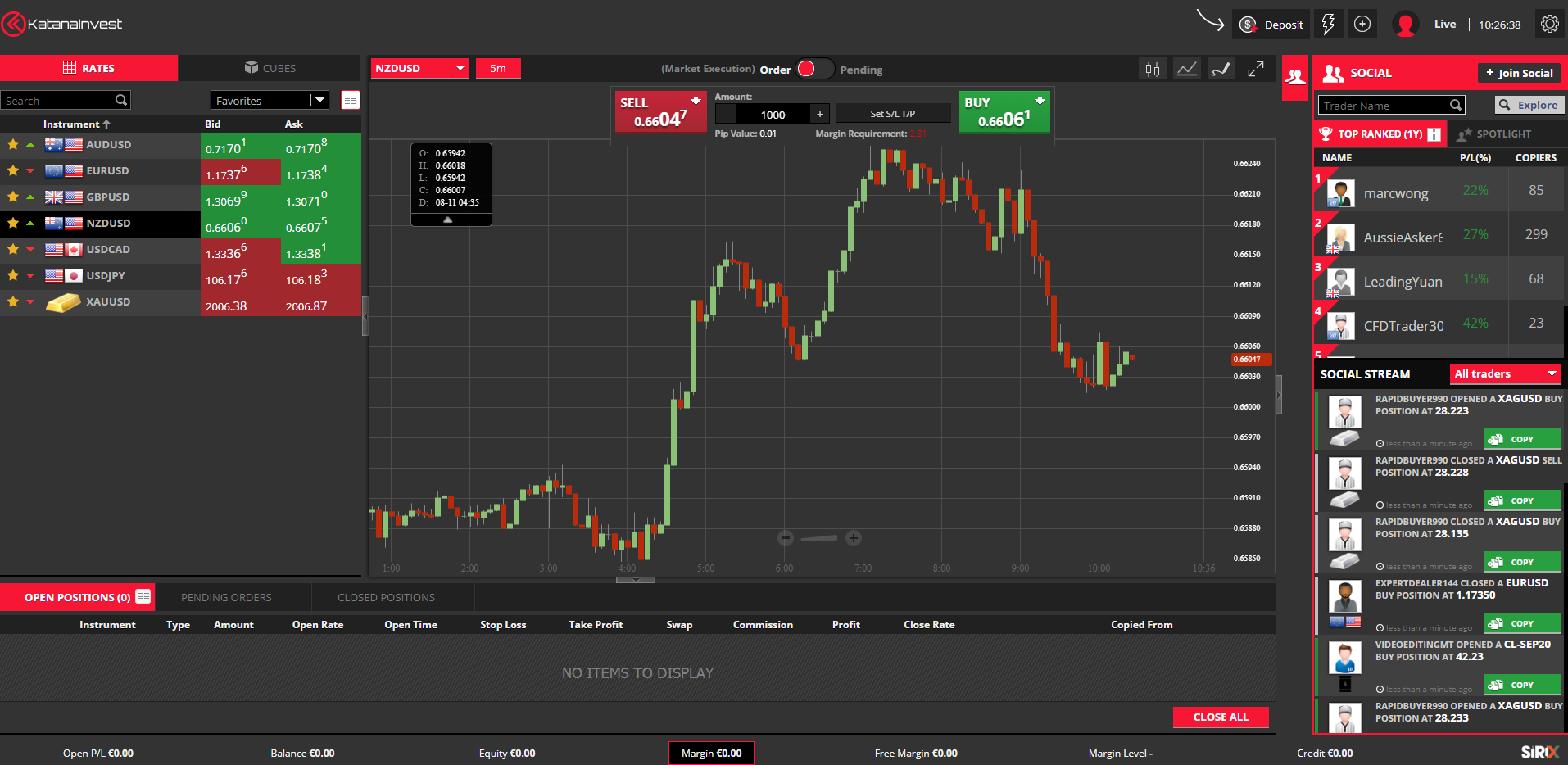This screenshot has height=765, width=1568.
Task: Collapse the bottom positions panel handle
Action: [x=636, y=580]
